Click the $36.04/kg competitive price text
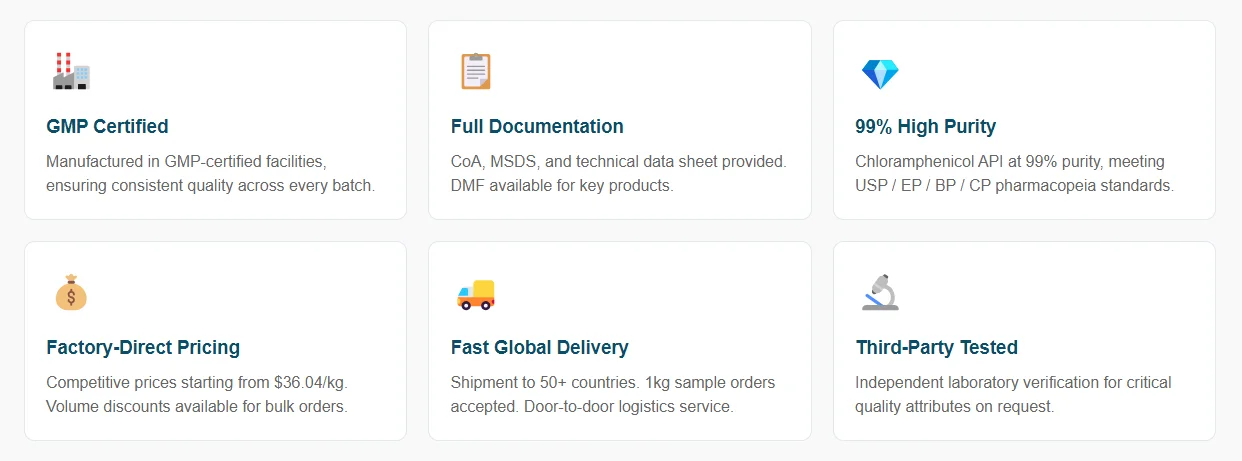The height and width of the screenshot is (461, 1242). (x=197, y=382)
